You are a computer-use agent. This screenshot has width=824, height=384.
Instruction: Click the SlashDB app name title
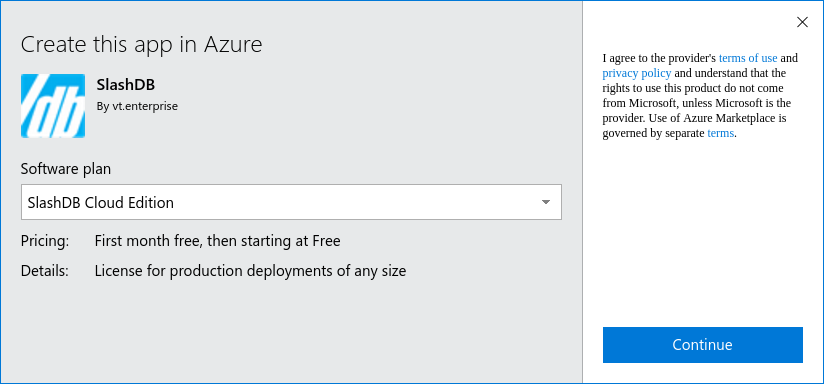126,84
